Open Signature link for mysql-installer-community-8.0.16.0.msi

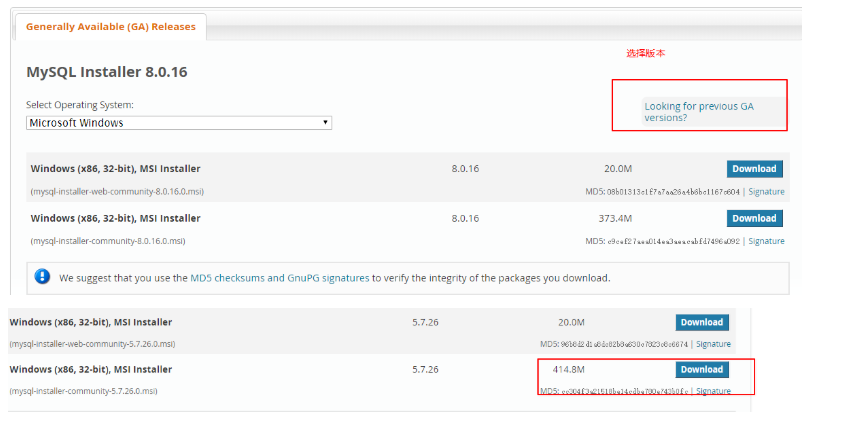tap(766, 241)
